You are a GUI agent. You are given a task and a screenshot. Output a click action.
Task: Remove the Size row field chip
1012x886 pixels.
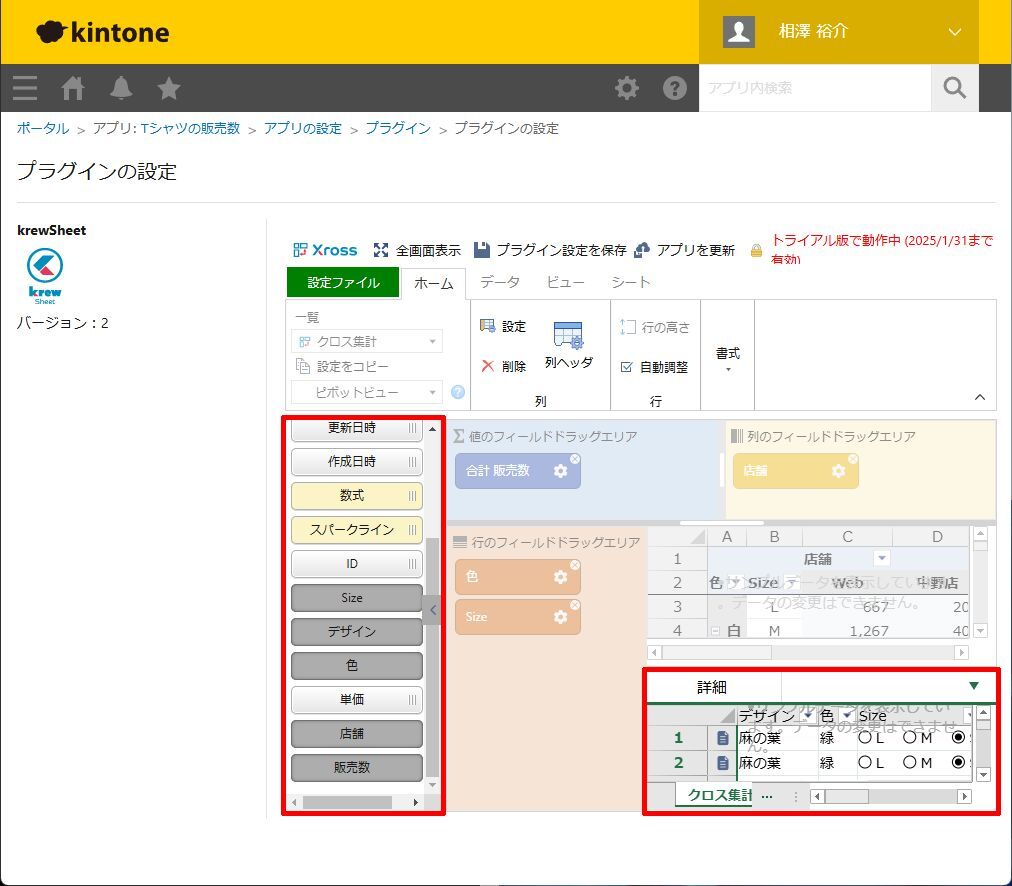click(574, 605)
